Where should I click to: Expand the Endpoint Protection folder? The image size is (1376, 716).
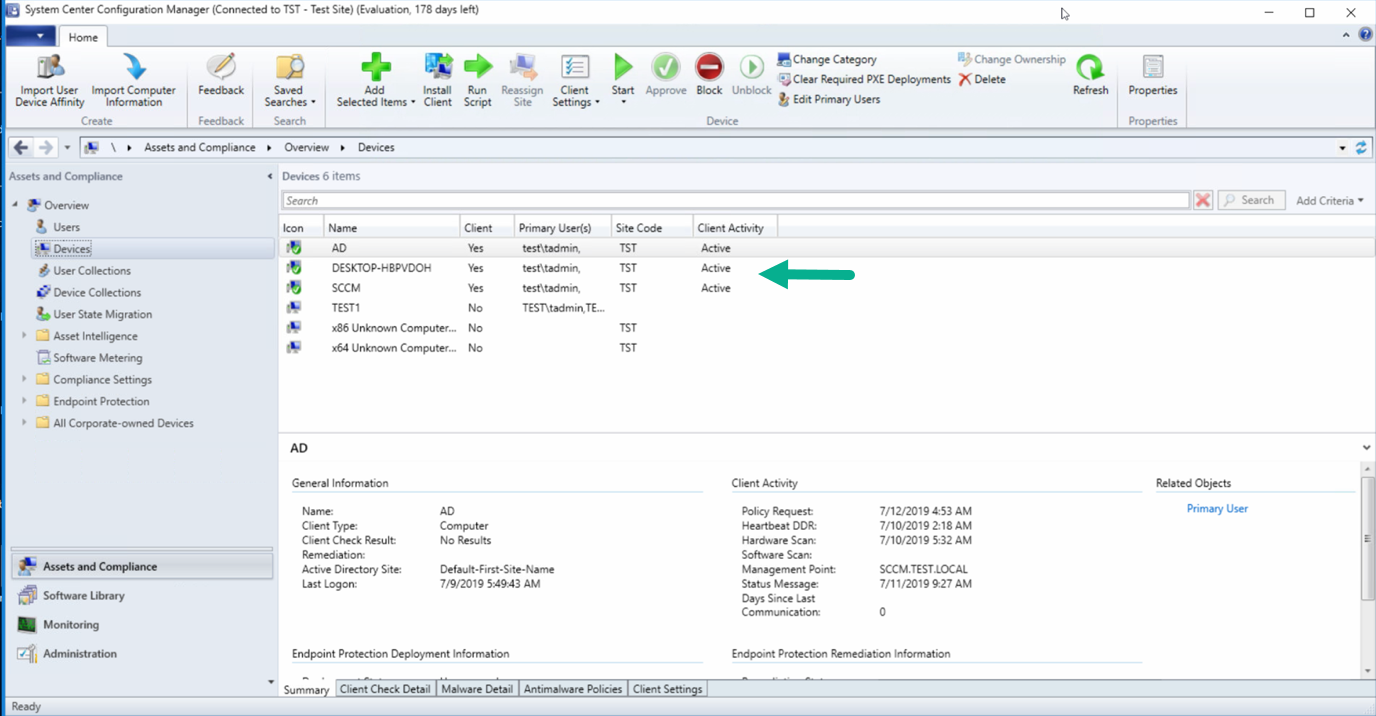click(24, 401)
